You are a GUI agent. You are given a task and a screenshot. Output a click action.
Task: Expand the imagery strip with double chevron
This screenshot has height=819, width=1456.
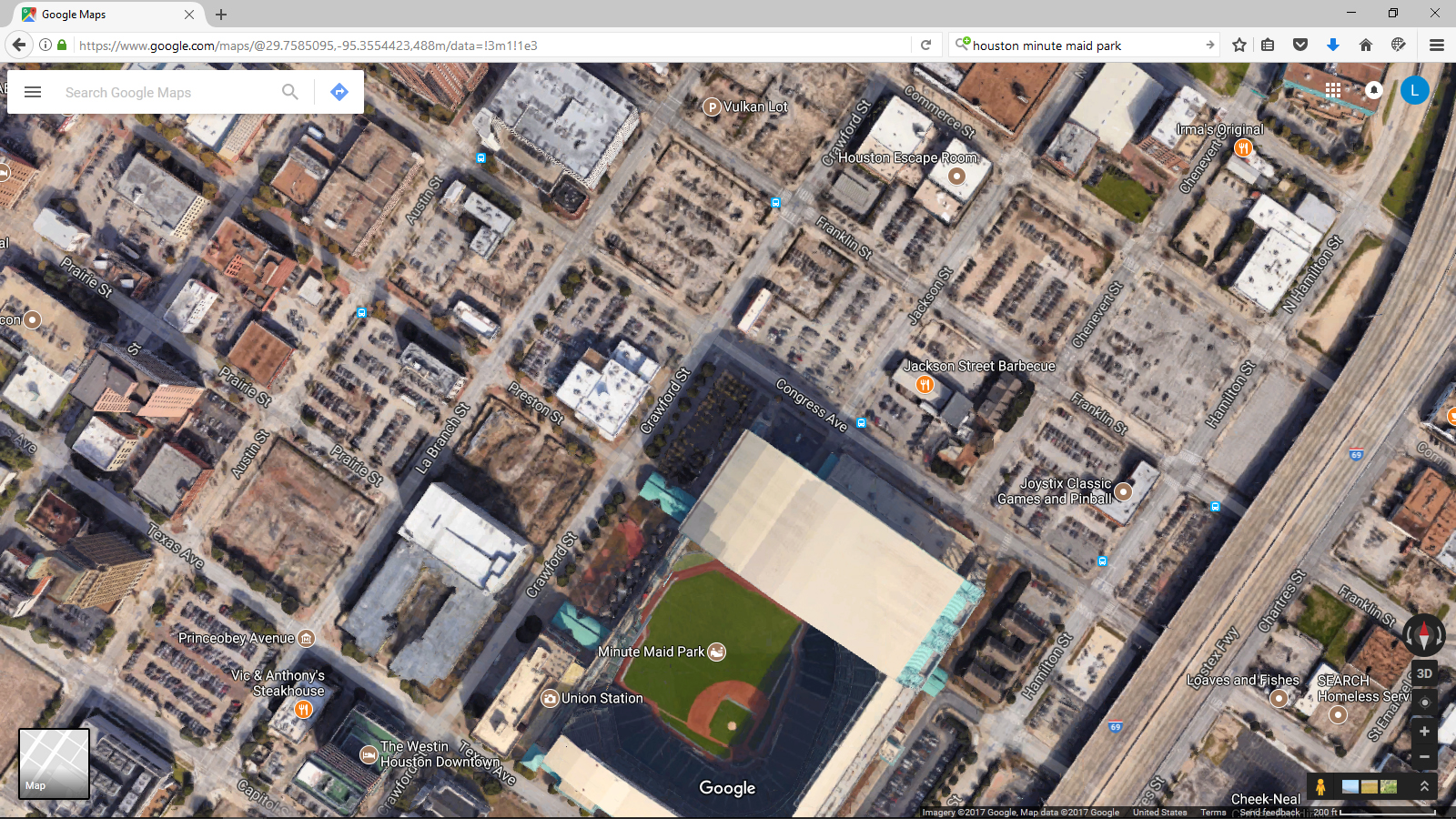[1424, 786]
